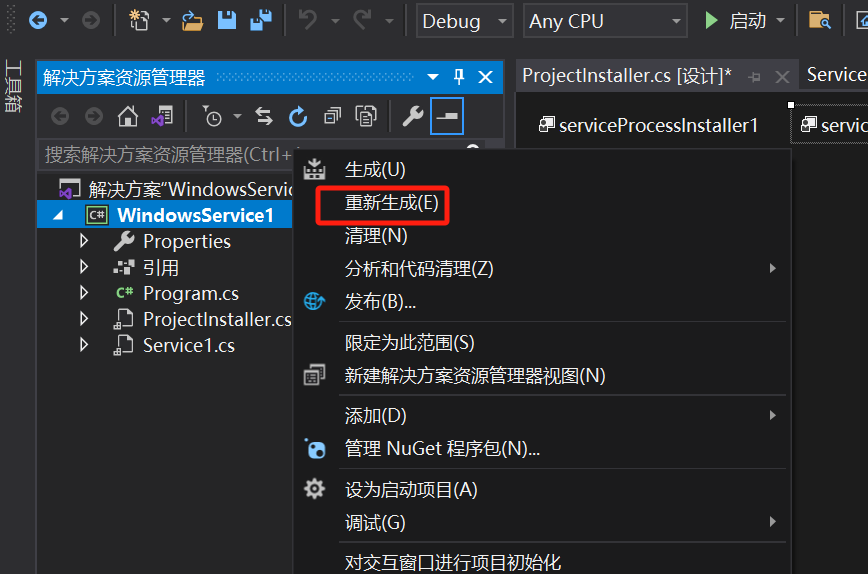
Task: Click the Properties wrench icon in Solution Explorer
Action: 413,117
